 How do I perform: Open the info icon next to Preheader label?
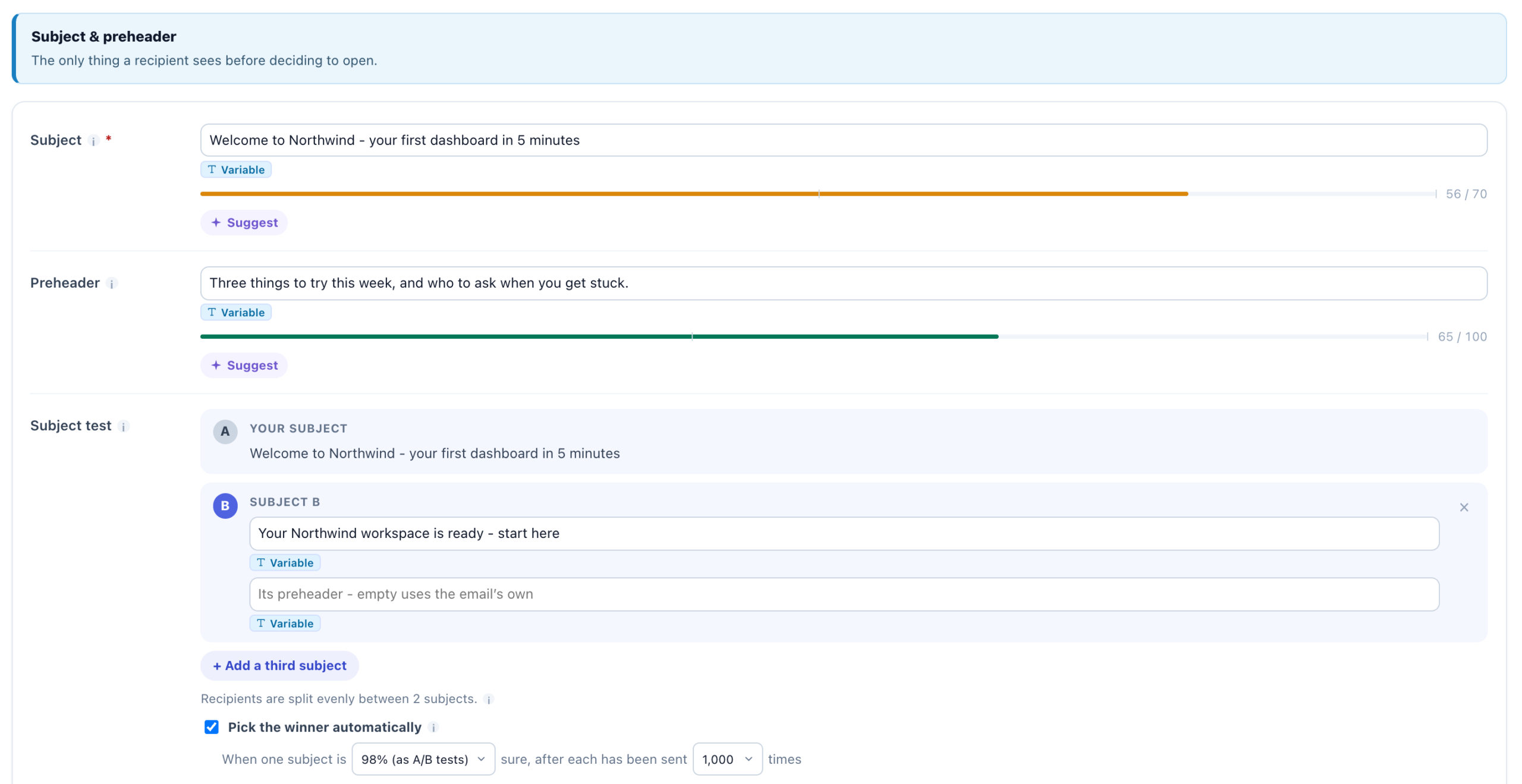click(x=111, y=284)
